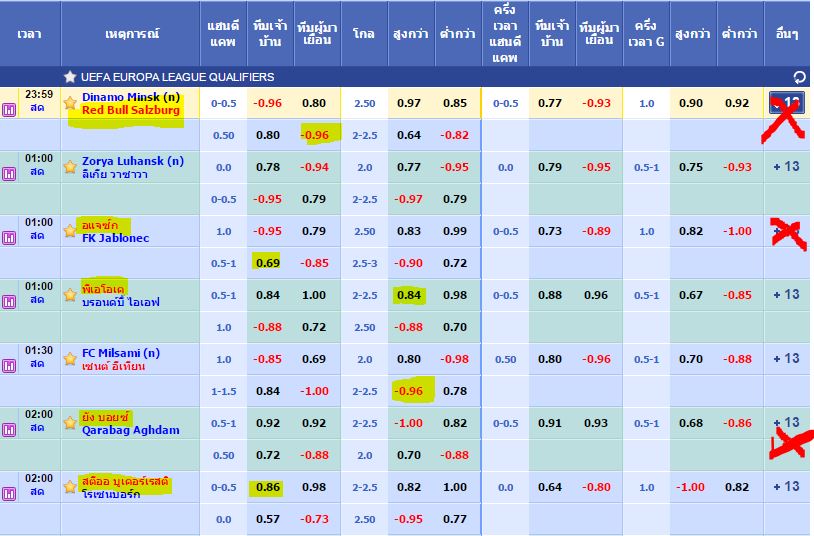Select under odds 0.78 for FC Milsami match
The width and height of the screenshot is (814, 536).
pos(455,391)
